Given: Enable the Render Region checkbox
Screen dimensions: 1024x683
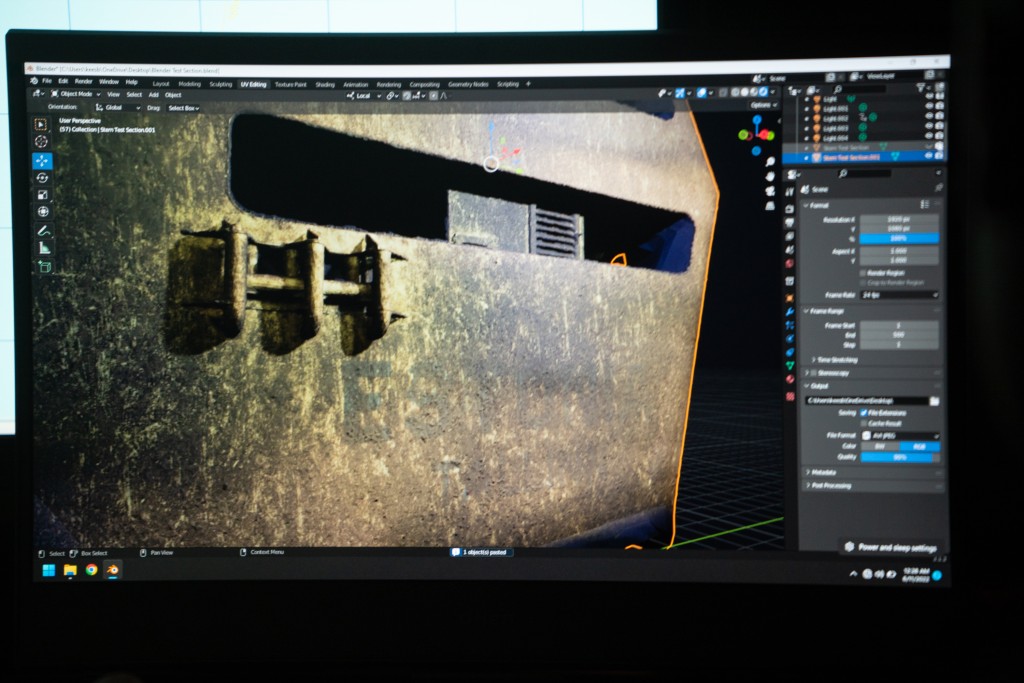Looking at the screenshot, I should tap(862, 272).
